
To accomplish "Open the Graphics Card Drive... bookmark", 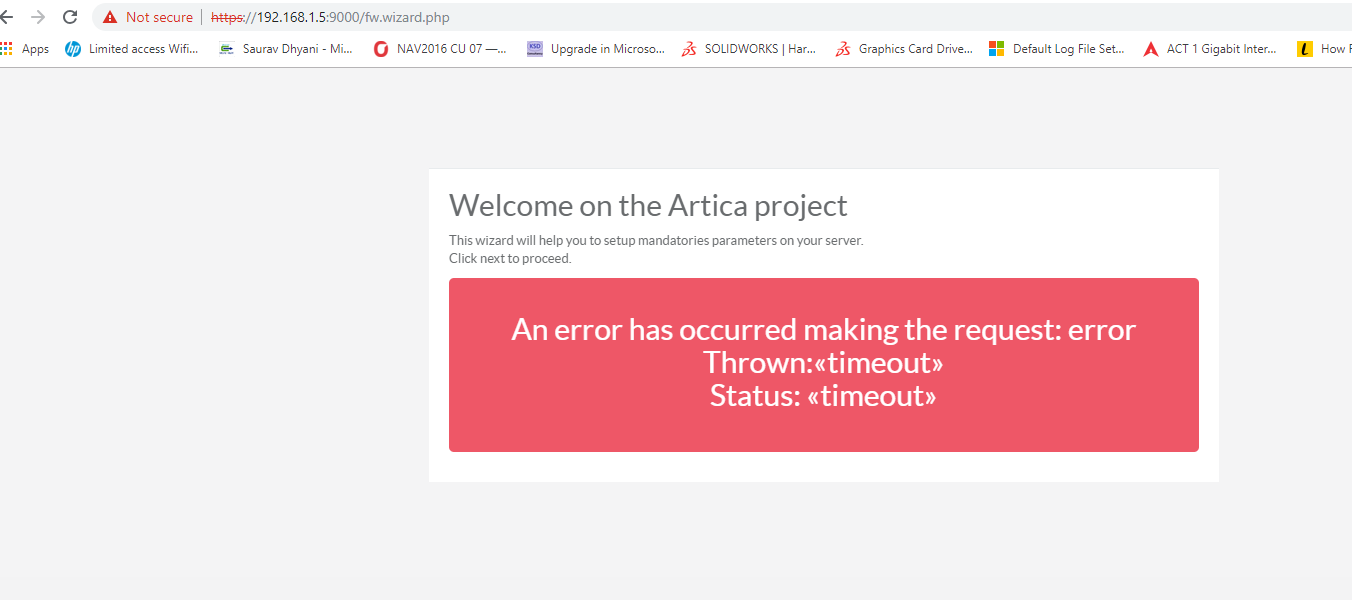I will pos(904,48).
